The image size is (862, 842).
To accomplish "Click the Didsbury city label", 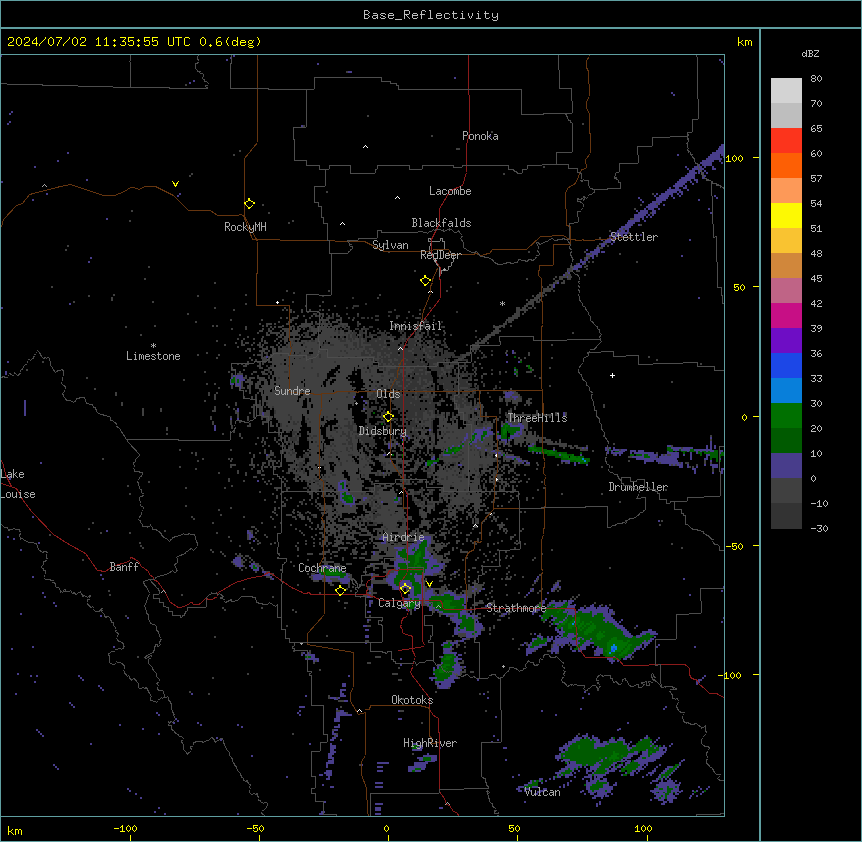I will (383, 431).
